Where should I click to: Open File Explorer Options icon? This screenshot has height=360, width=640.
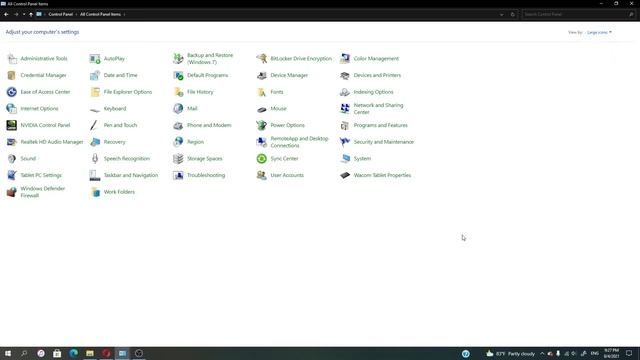[95, 92]
